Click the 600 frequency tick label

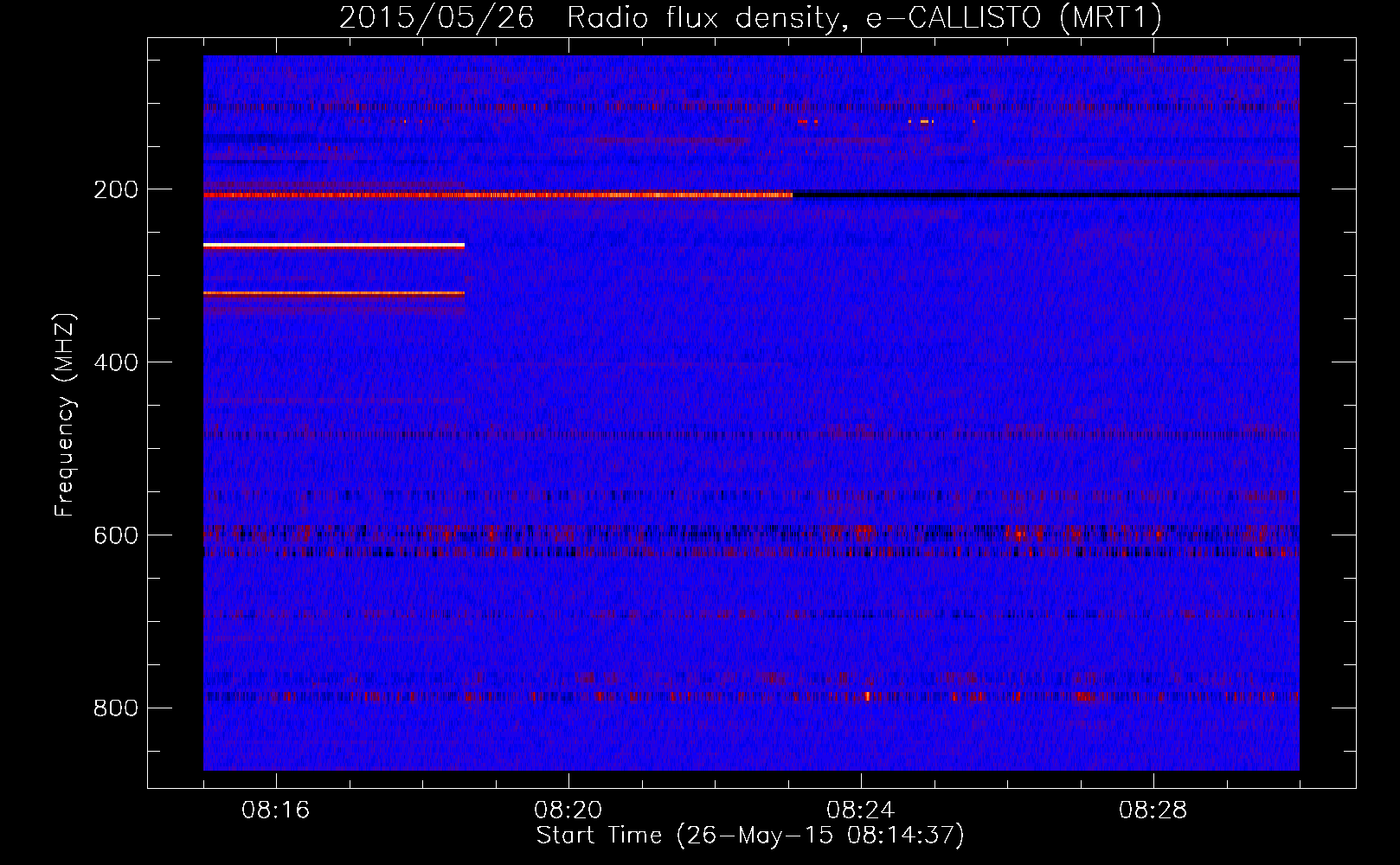pos(116,535)
